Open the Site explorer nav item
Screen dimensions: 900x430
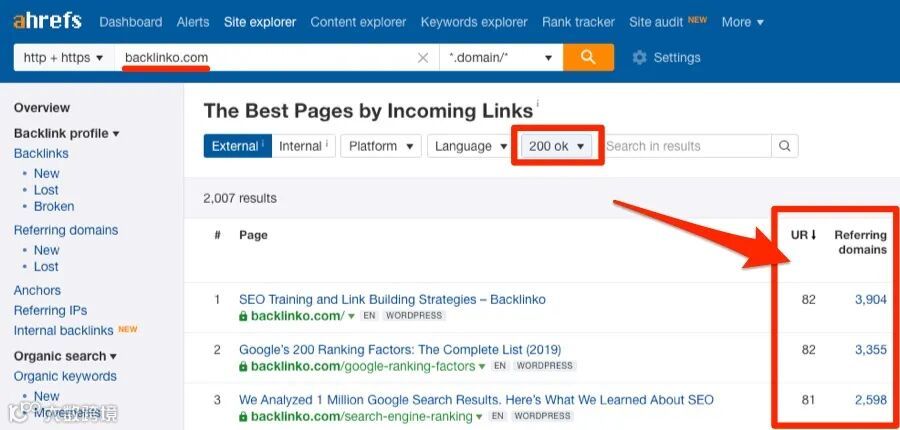coord(260,22)
